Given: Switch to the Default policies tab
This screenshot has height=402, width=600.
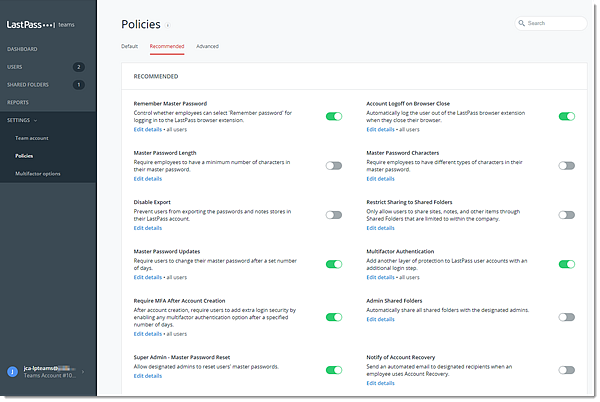Looking at the screenshot, I should click(129, 46).
